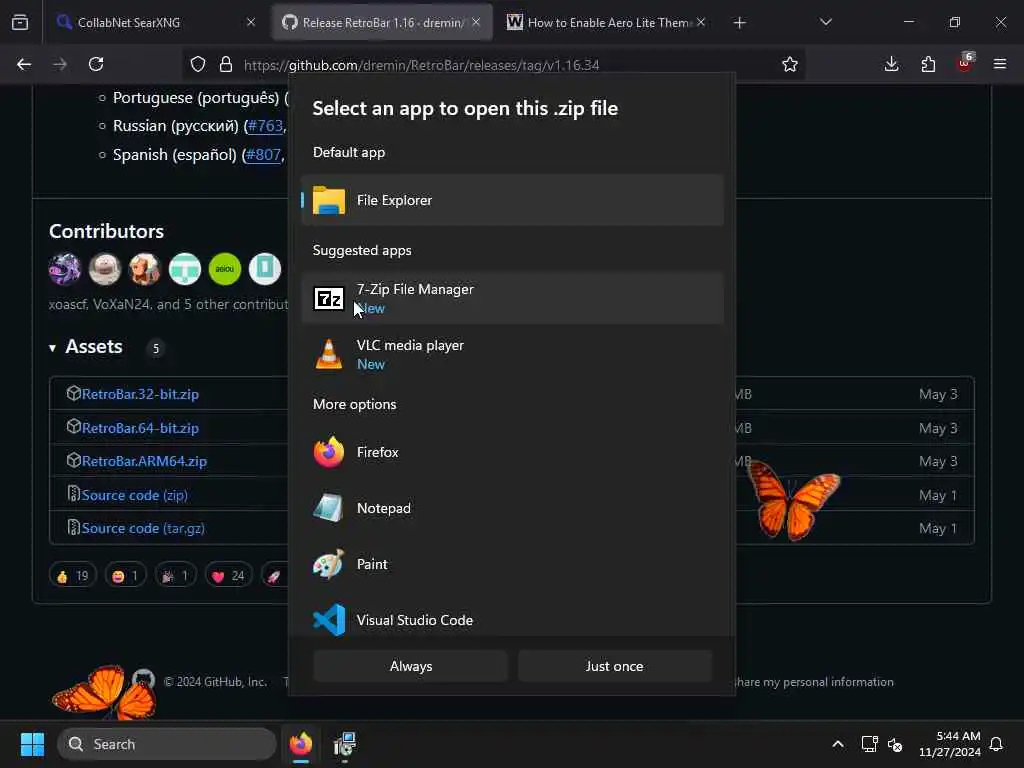Close the How to Enable Aero Lite tab
1024x768 pixels.
[701, 22]
